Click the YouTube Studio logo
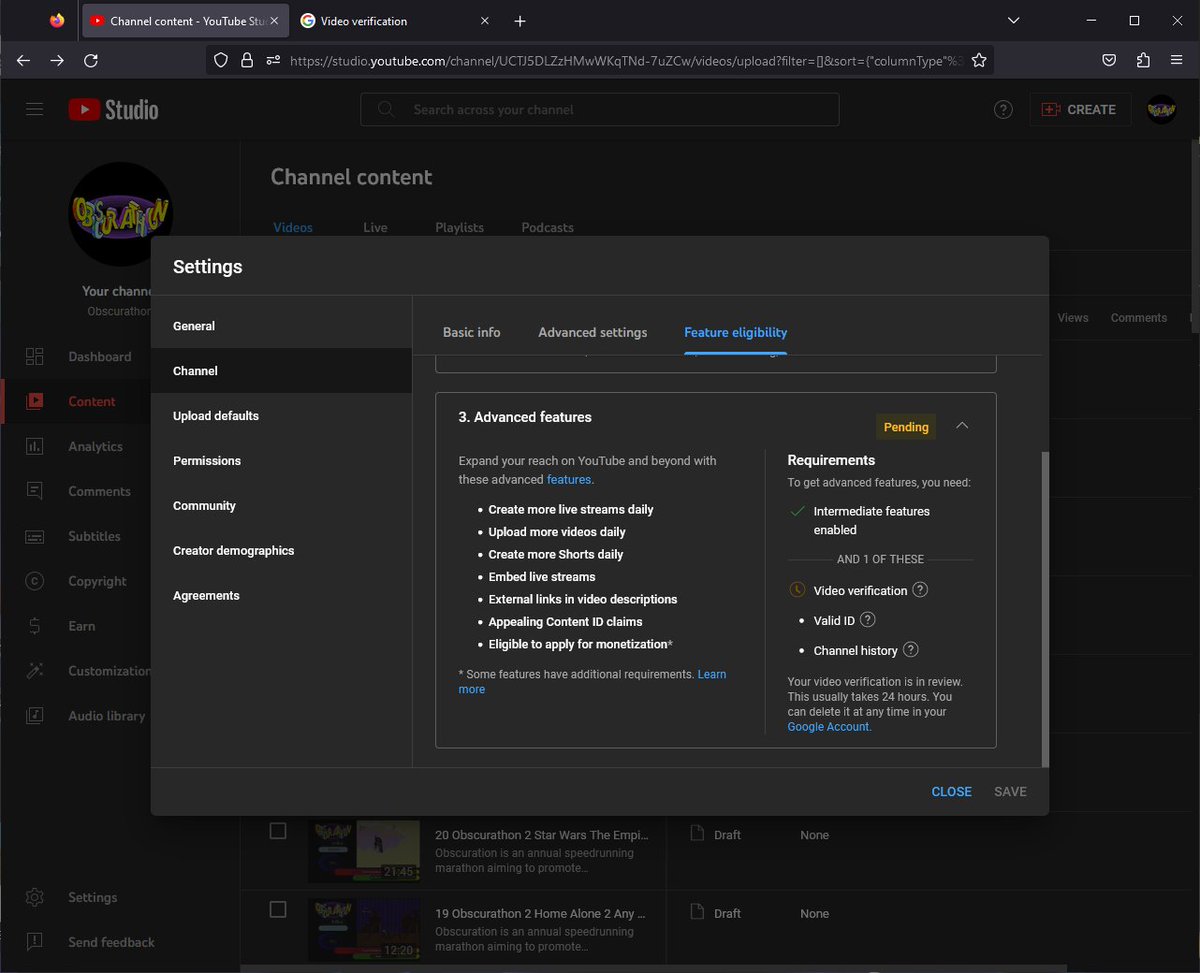Viewport: 1200px width, 973px height. [x=113, y=109]
